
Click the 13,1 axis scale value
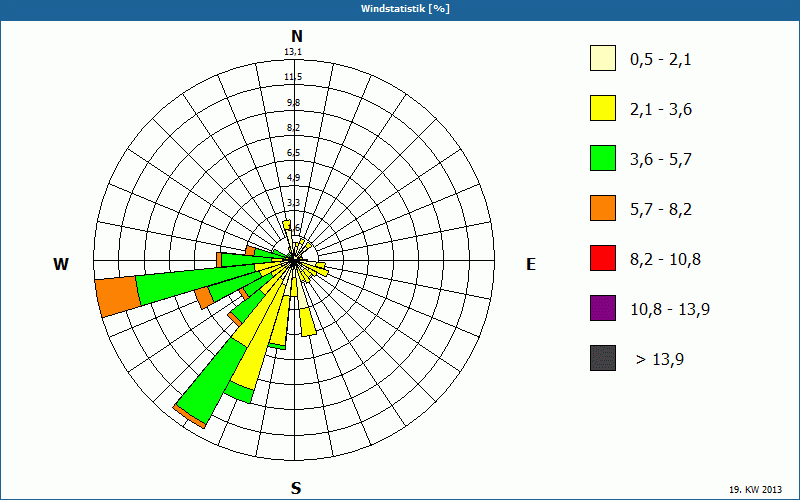point(293,52)
